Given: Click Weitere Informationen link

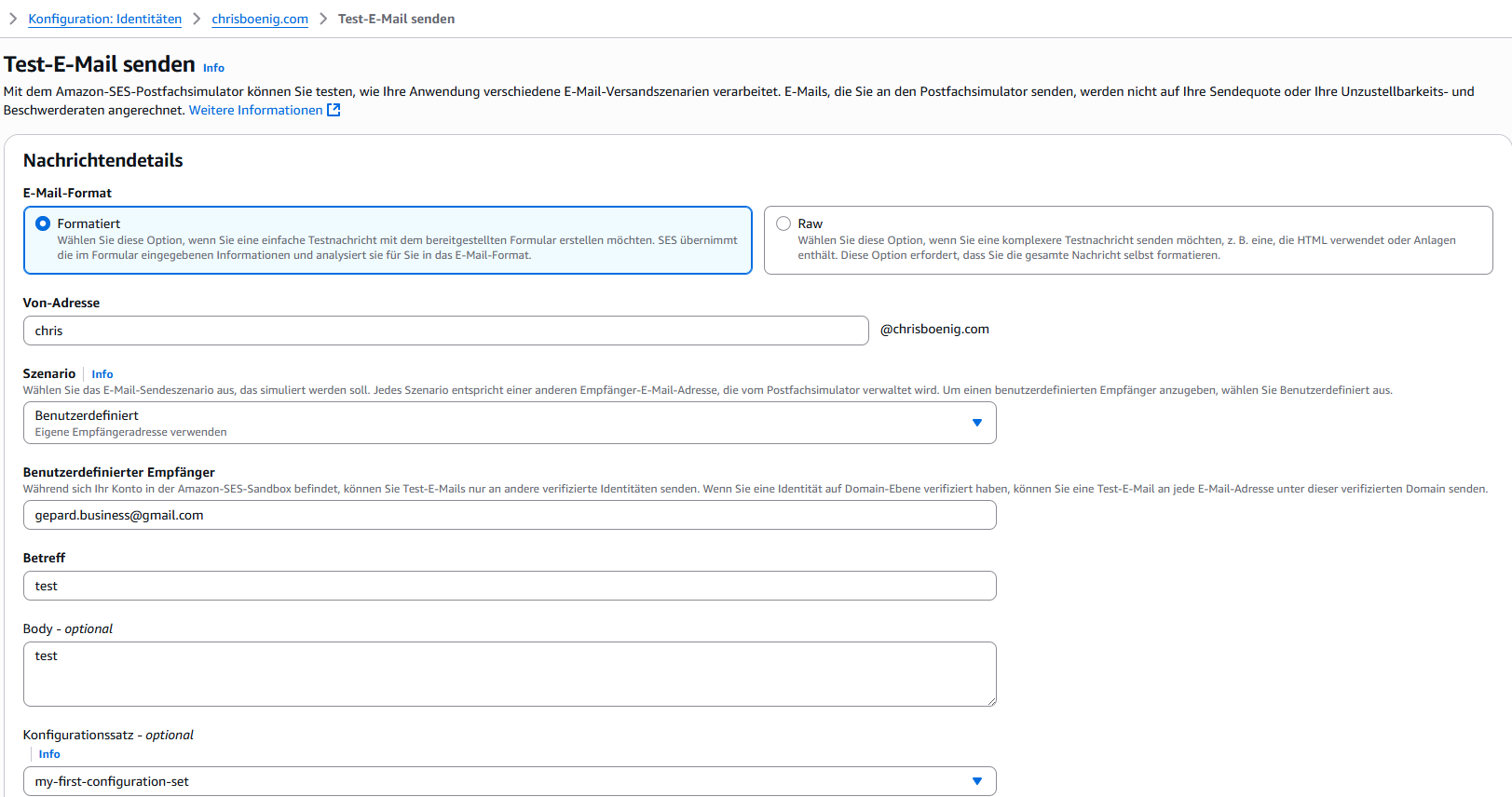Looking at the screenshot, I should (255, 110).
